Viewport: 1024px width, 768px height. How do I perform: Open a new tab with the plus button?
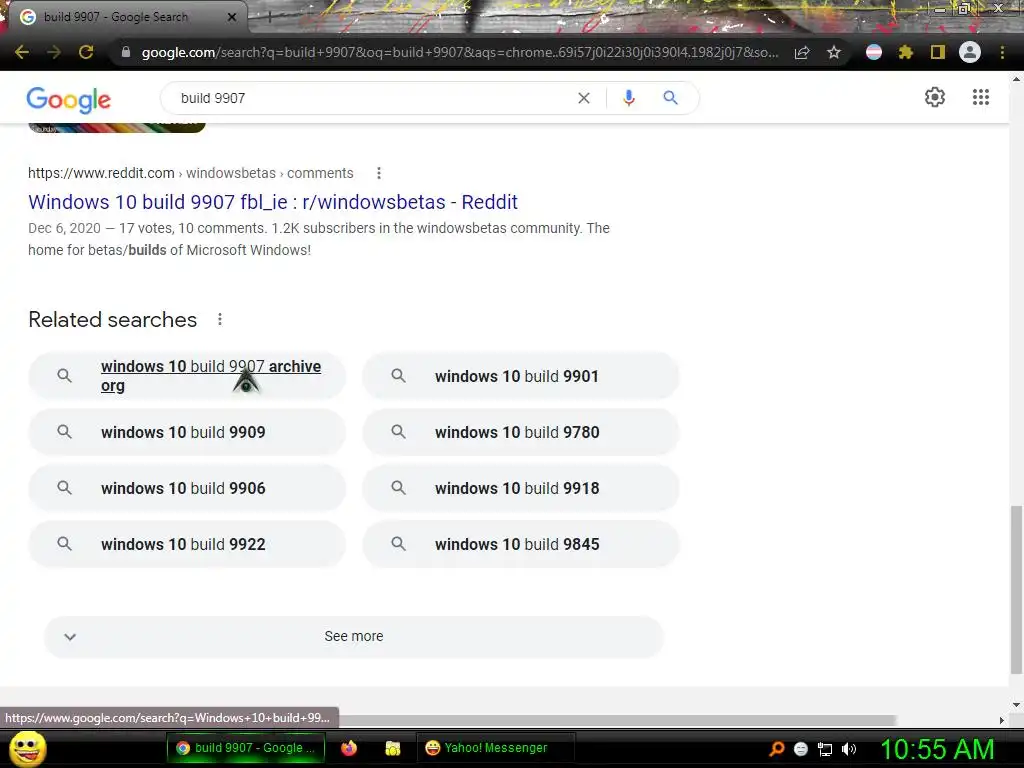point(269,17)
